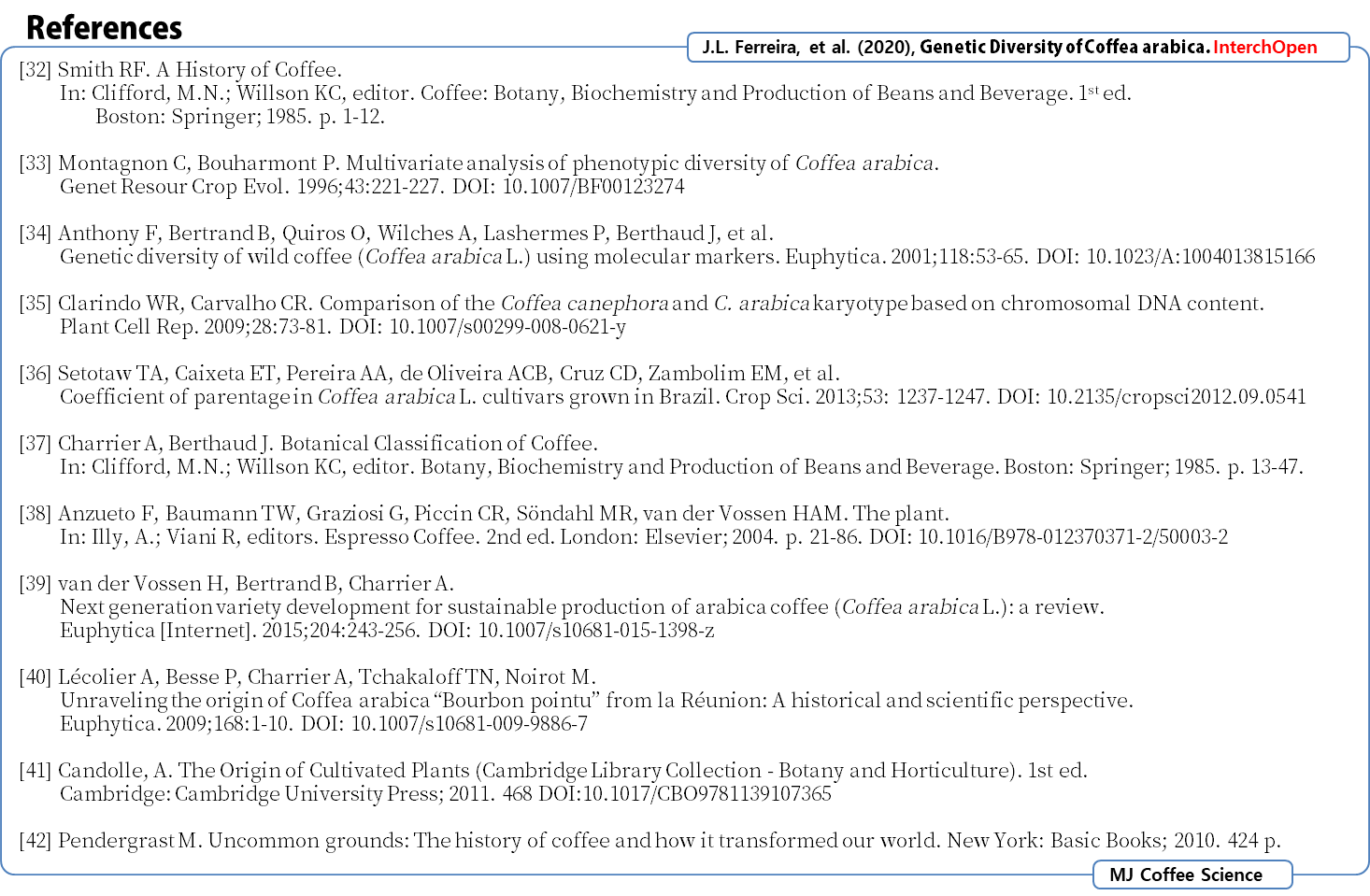Click DOI 10.1016/B978-012370371-2/50003-2

1049,537
